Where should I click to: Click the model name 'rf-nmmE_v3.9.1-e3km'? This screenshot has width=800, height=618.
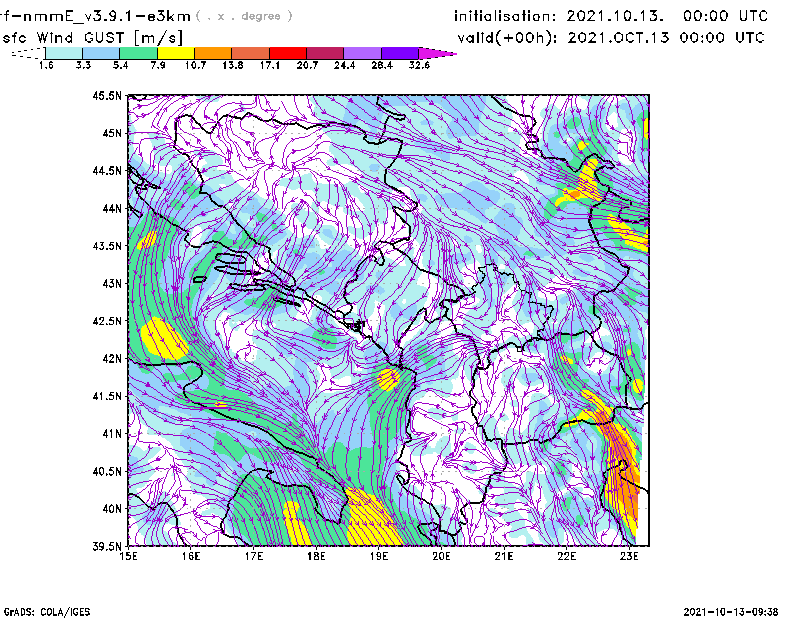95,16
